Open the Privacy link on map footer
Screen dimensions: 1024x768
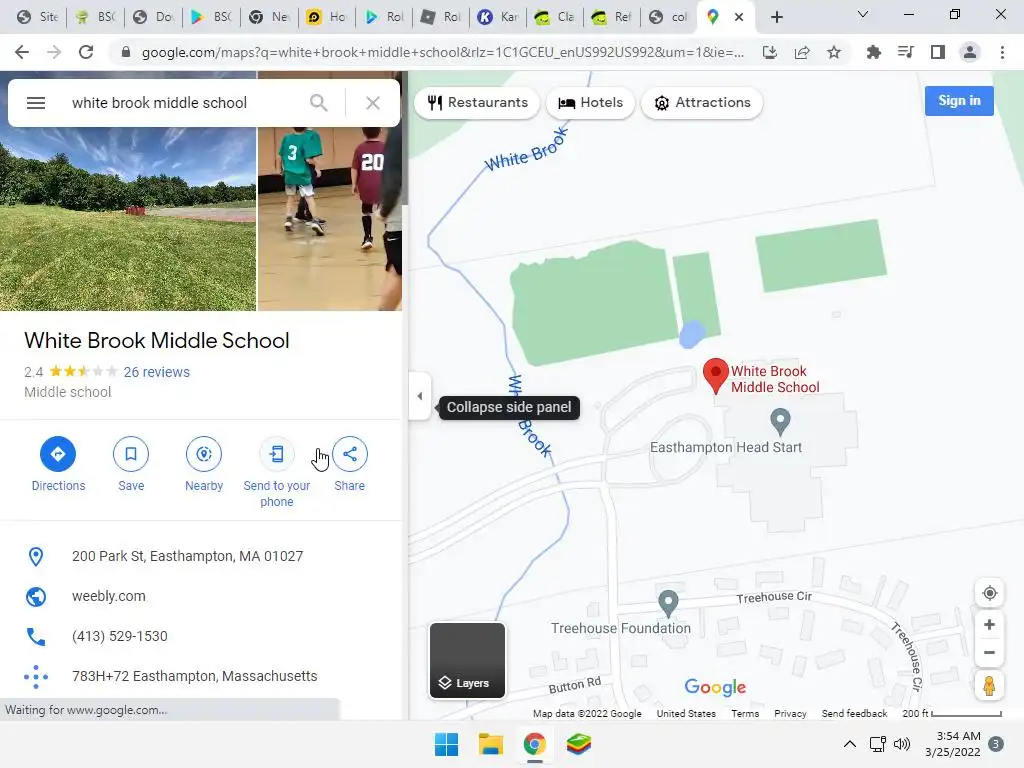coord(790,713)
